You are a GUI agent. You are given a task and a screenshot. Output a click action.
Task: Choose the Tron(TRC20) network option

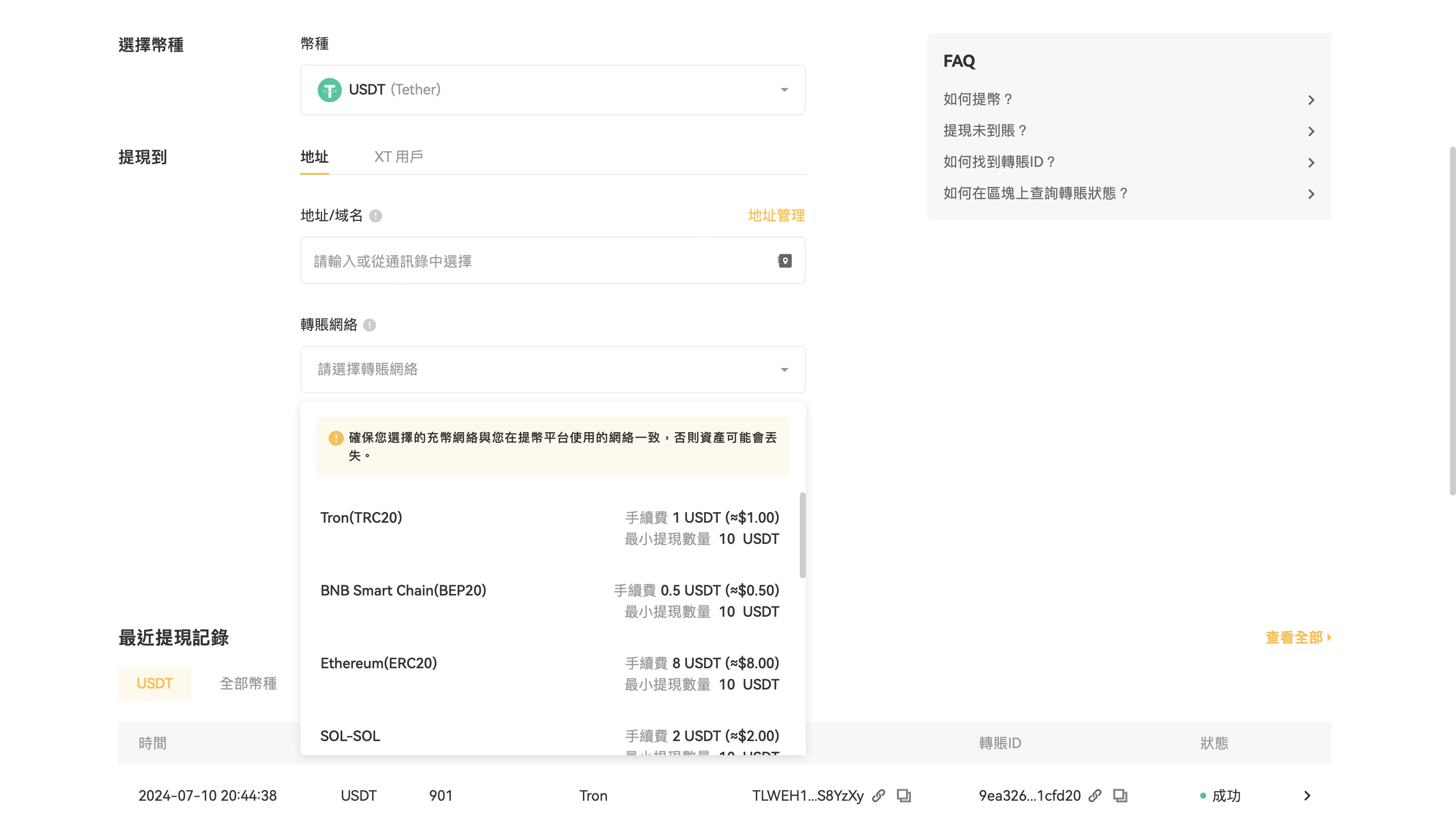click(549, 528)
